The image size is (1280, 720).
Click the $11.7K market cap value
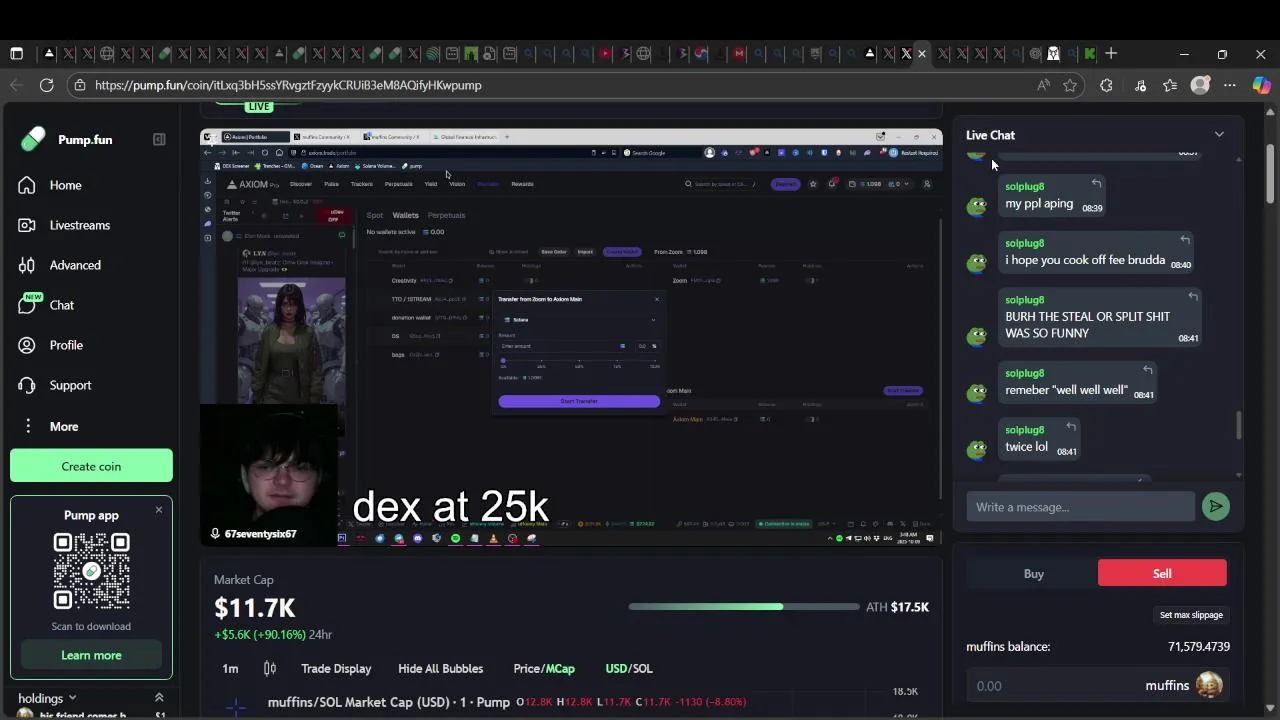pos(254,607)
